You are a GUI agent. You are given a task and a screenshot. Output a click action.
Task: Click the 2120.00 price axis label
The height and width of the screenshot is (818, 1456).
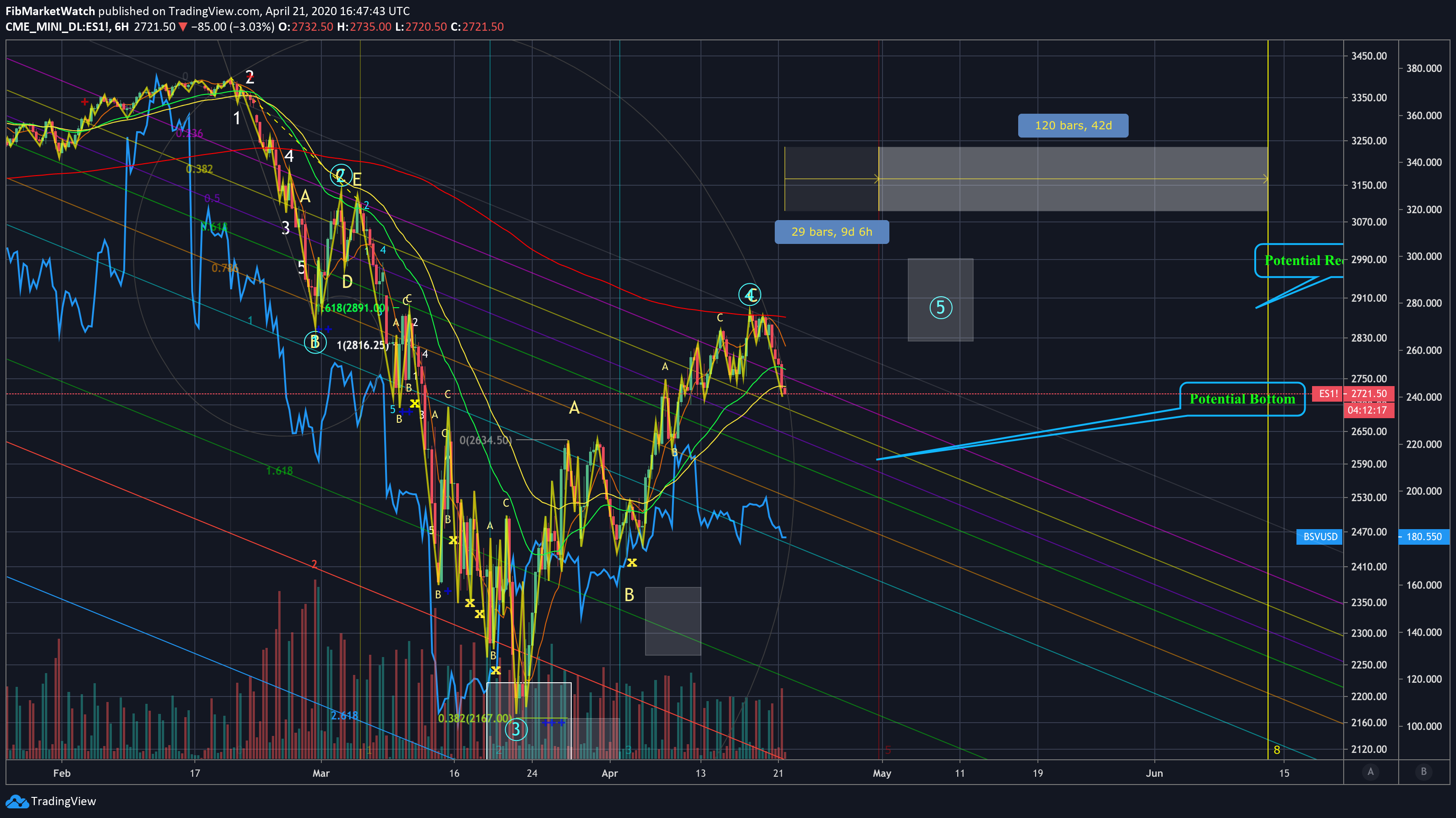[x=1368, y=749]
